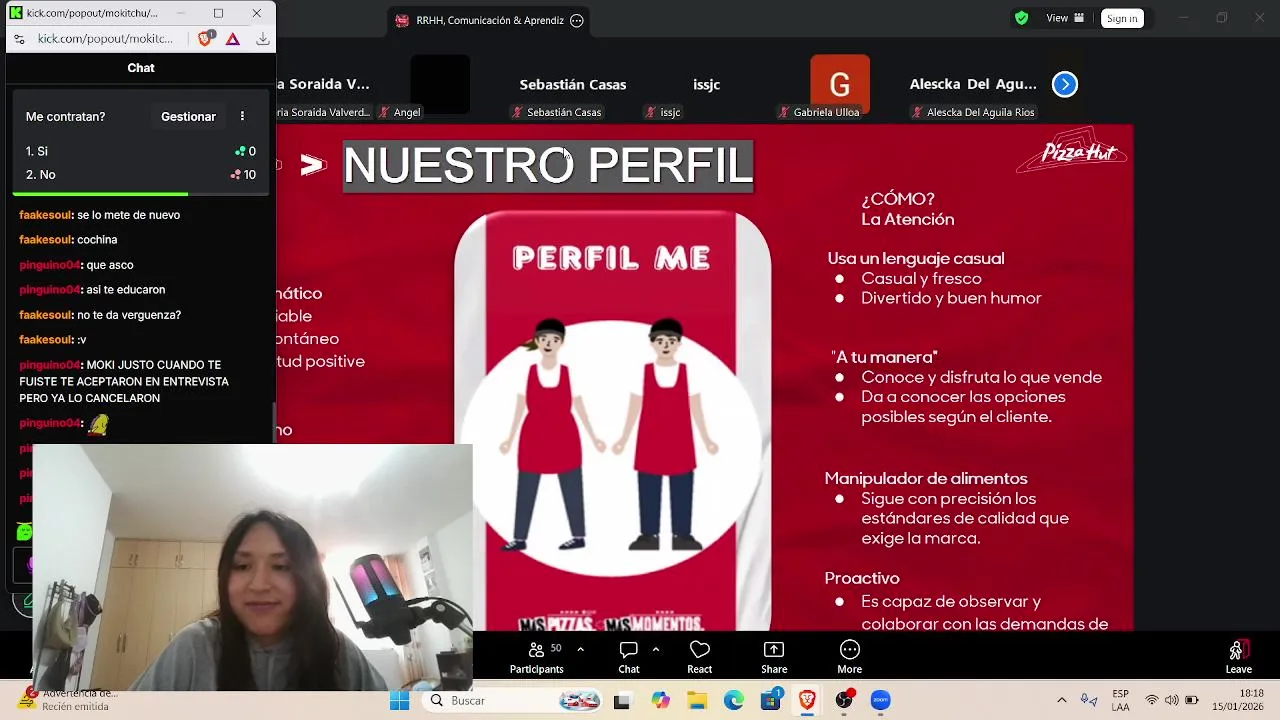Open the View layout menu in Zoom
Viewport: 1280px width, 720px height.
1065,18
